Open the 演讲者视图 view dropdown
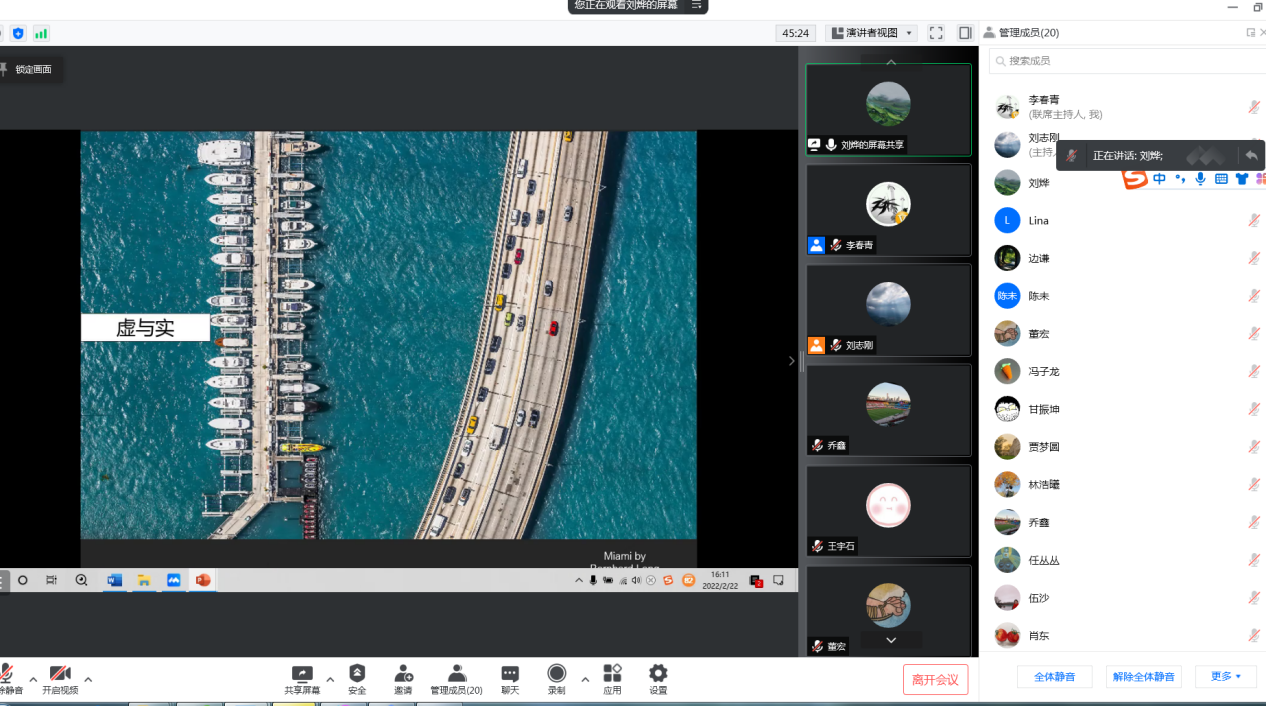This screenshot has height=706, width=1266. click(871, 33)
